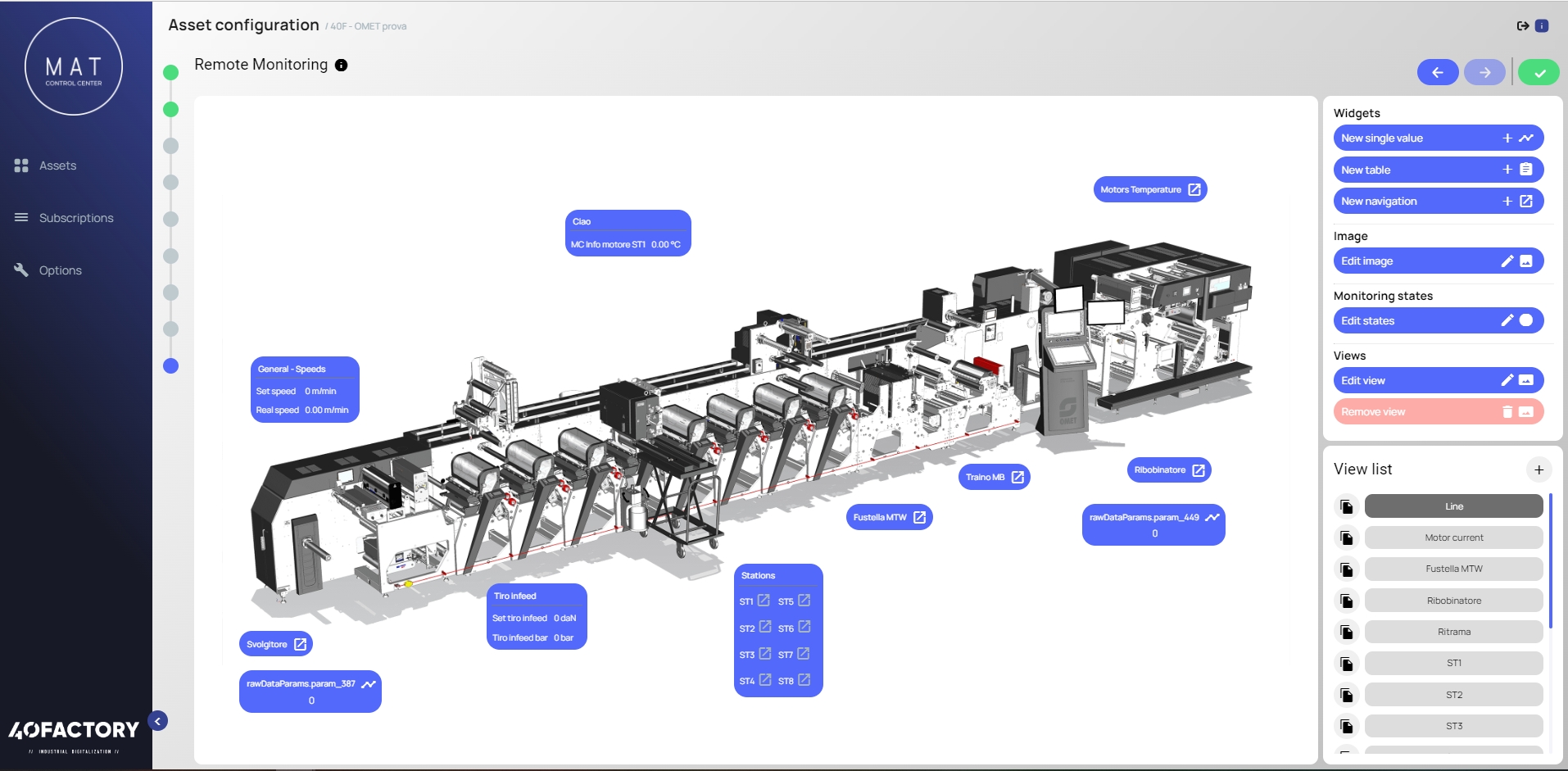Duplicate the Motor current view via copy icon
The image size is (1568, 771).
pyautogui.click(x=1346, y=538)
